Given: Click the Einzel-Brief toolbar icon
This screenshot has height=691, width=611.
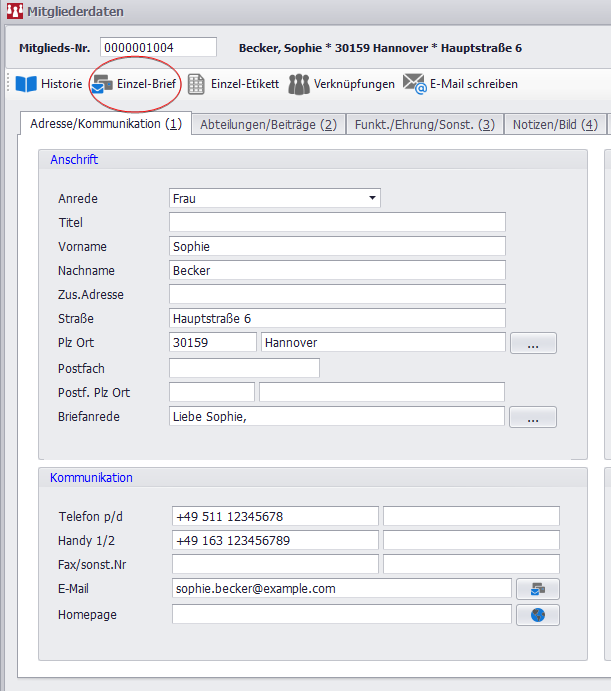Looking at the screenshot, I should tap(102, 85).
